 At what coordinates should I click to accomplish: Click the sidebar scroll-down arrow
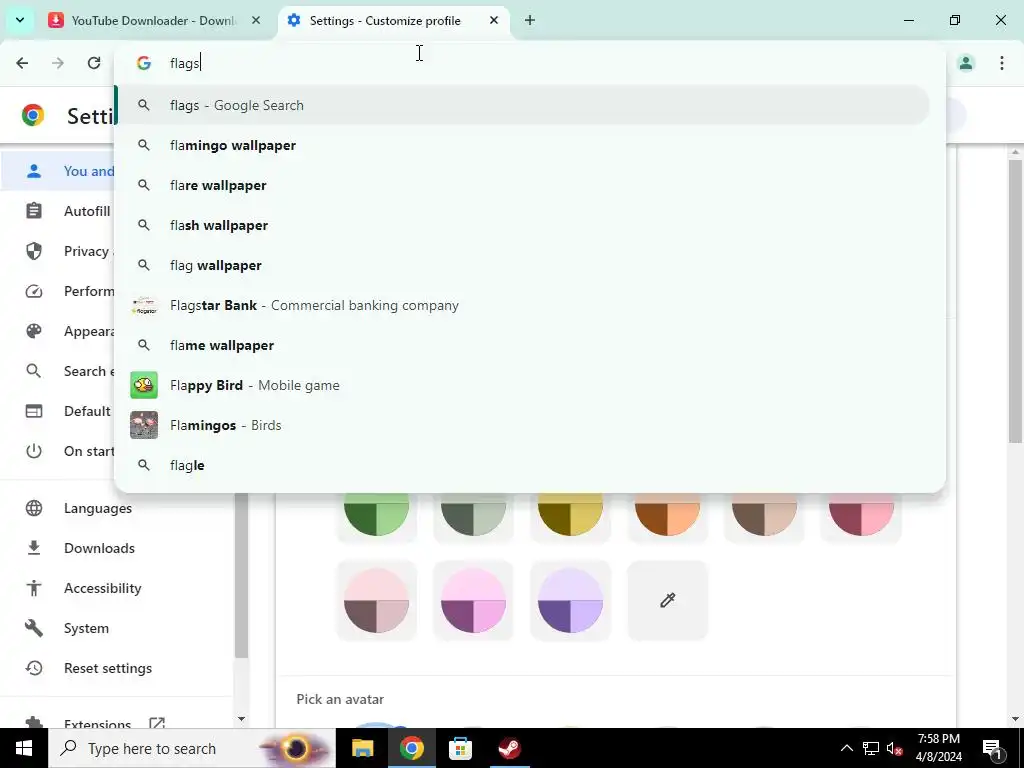[x=241, y=719]
